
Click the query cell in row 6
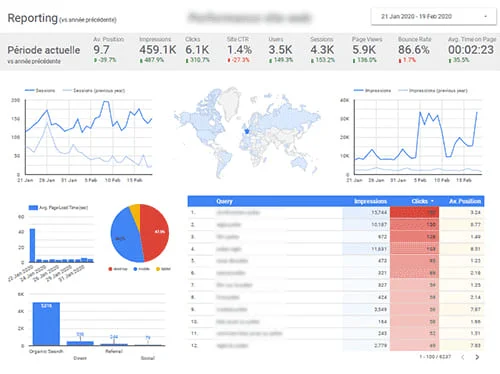(231, 273)
